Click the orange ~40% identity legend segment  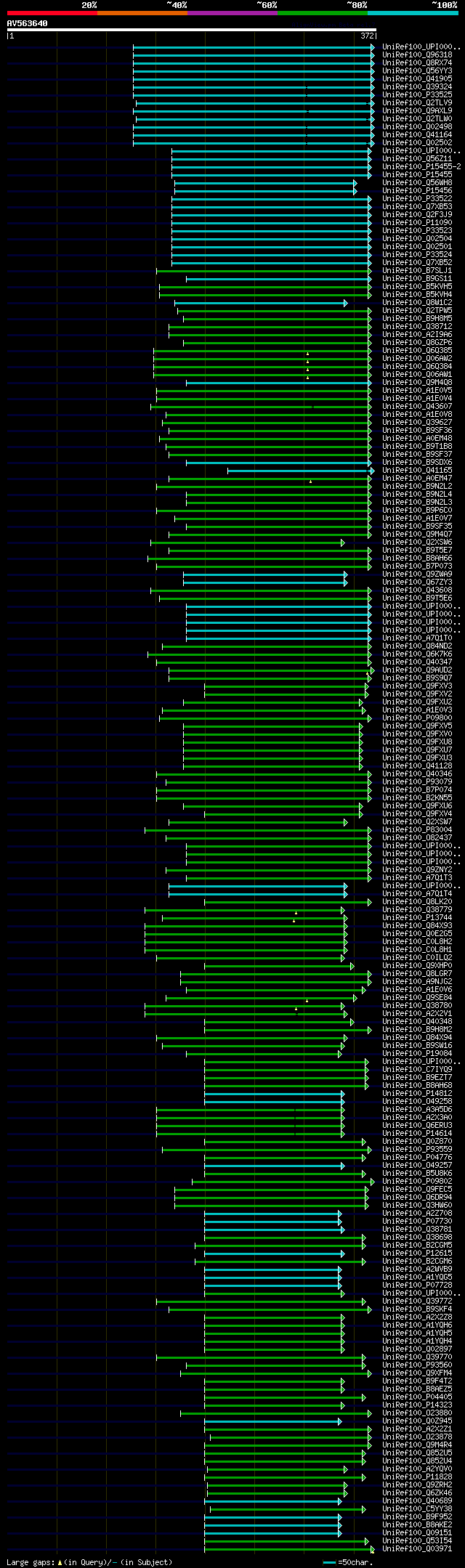pyautogui.click(x=142, y=13)
